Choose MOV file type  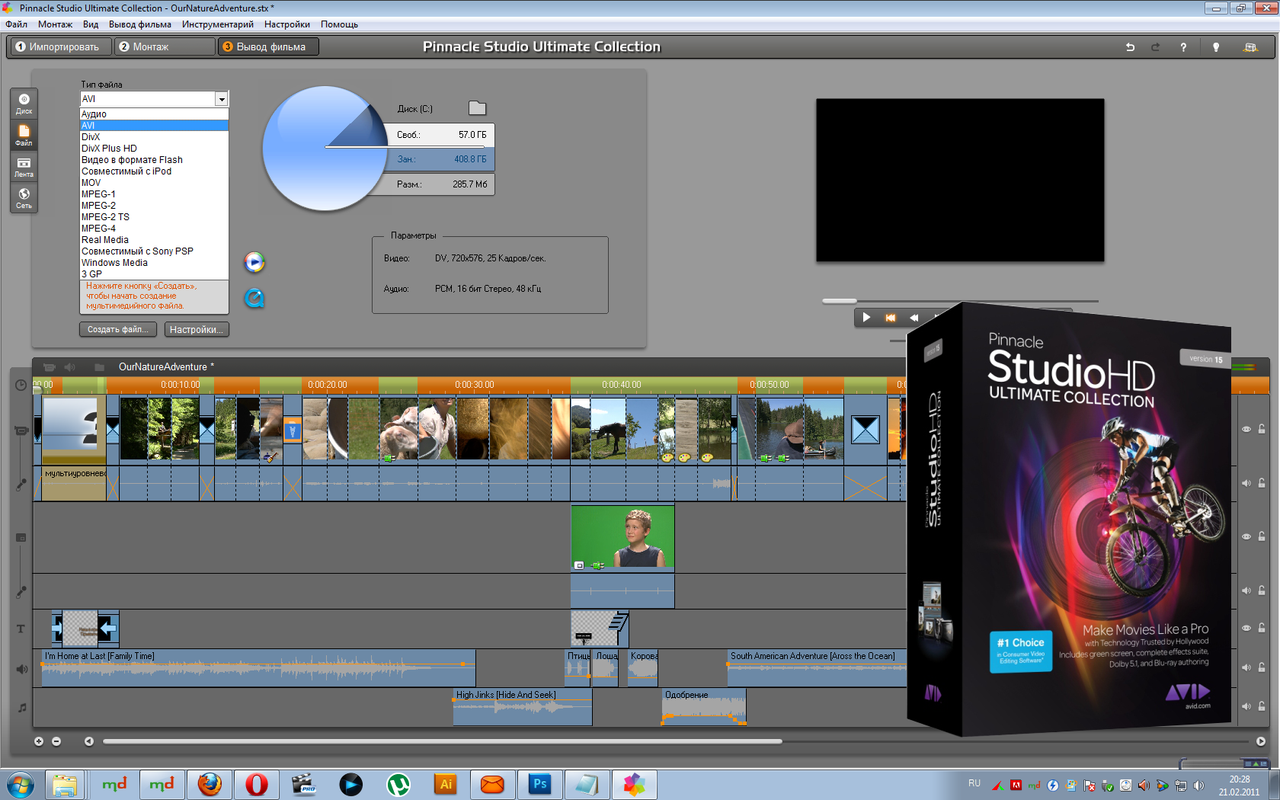tap(155, 183)
